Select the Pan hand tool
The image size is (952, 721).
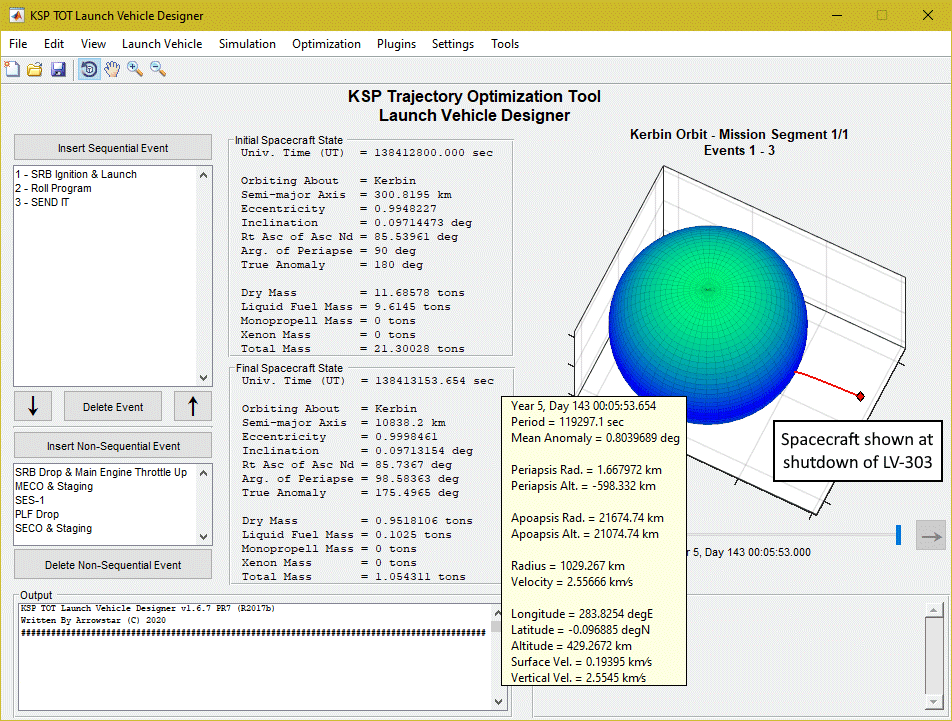pyautogui.click(x=112, y=69)
